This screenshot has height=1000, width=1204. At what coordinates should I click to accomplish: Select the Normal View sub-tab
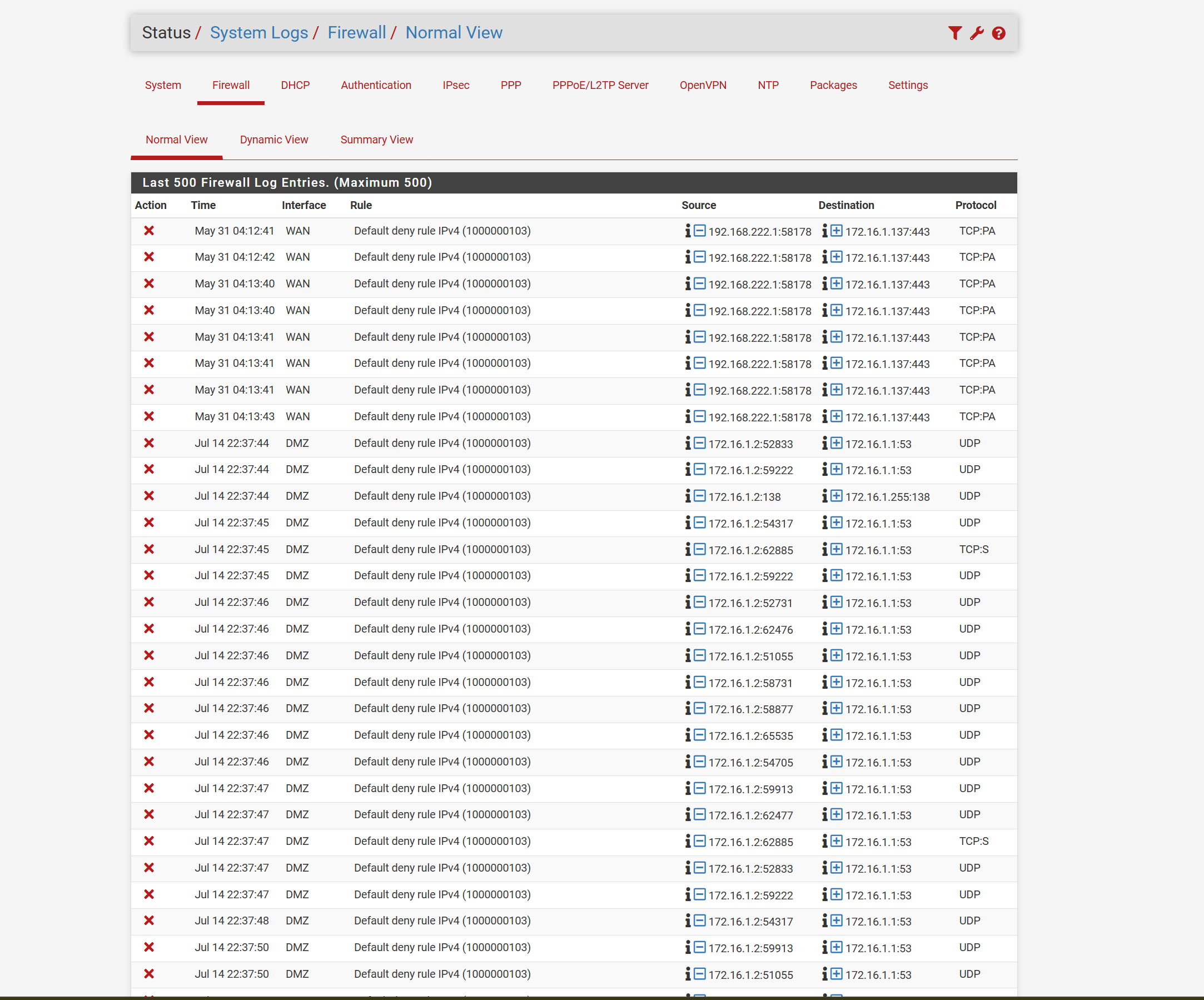point(177,140)
